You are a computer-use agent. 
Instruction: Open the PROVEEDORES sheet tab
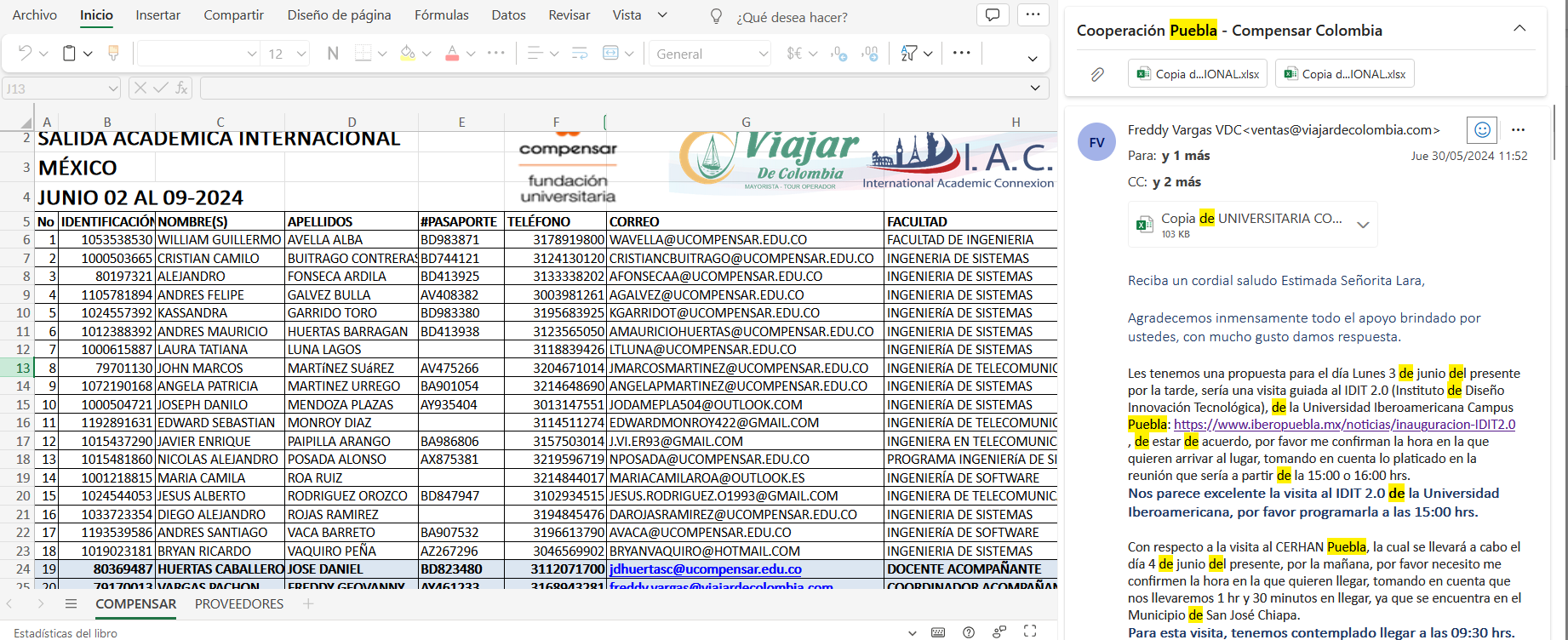tap(239, 604)
